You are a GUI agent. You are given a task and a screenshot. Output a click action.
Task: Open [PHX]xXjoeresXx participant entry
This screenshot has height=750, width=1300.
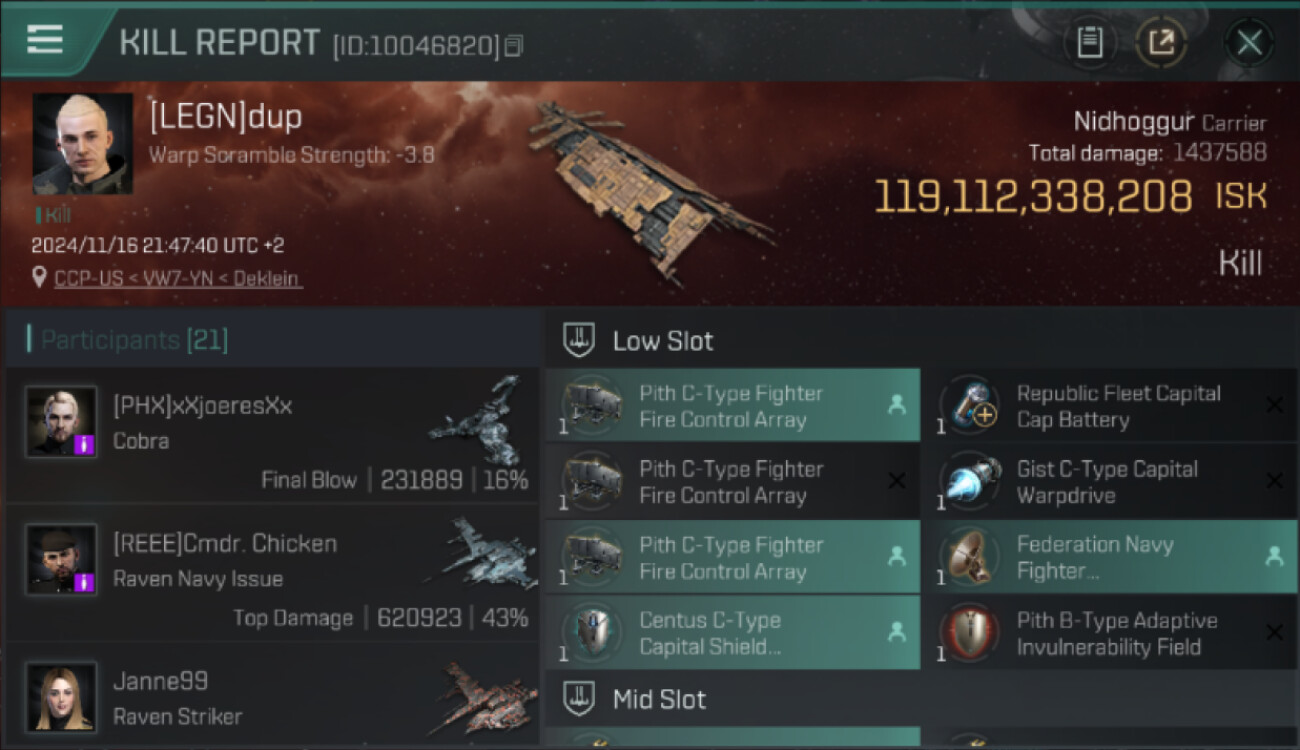272,435
